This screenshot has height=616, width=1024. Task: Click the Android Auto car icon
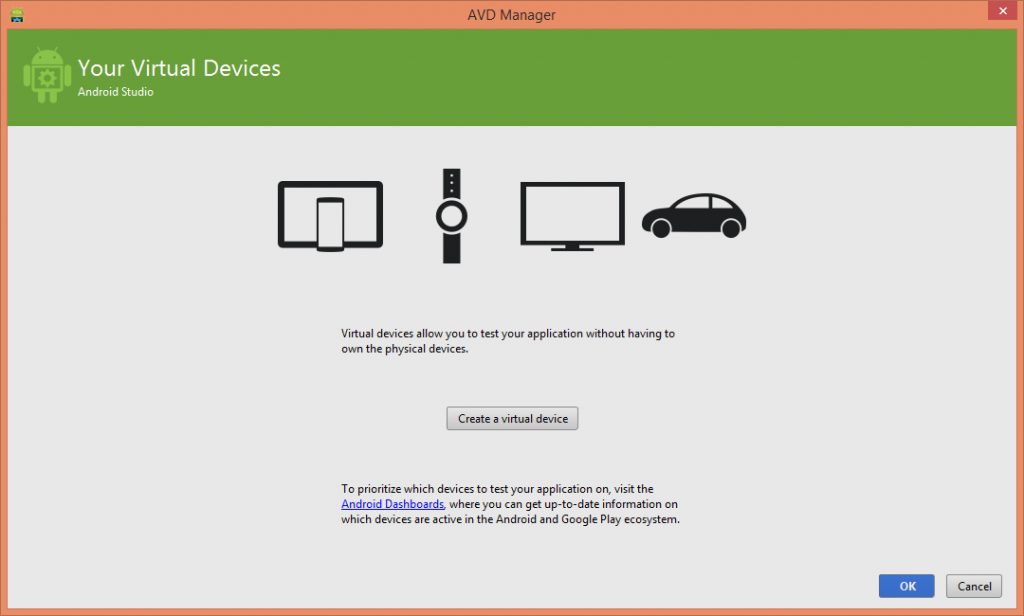(x=694, y=216)
